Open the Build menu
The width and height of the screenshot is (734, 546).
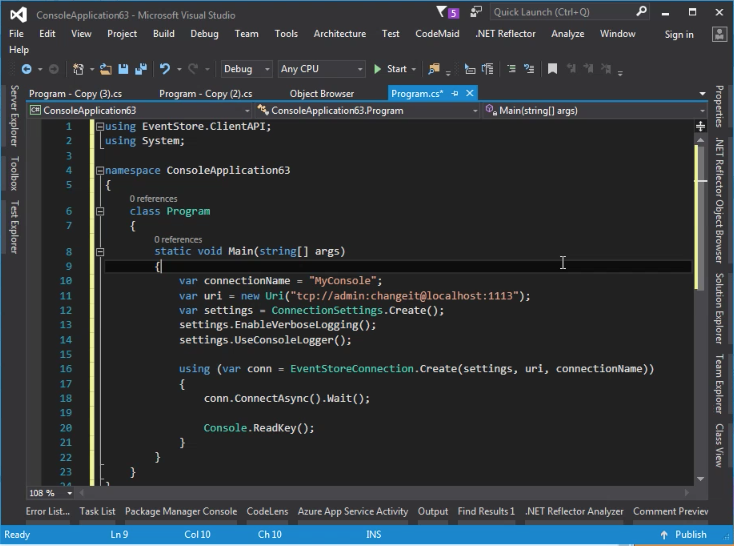(164, 34)
